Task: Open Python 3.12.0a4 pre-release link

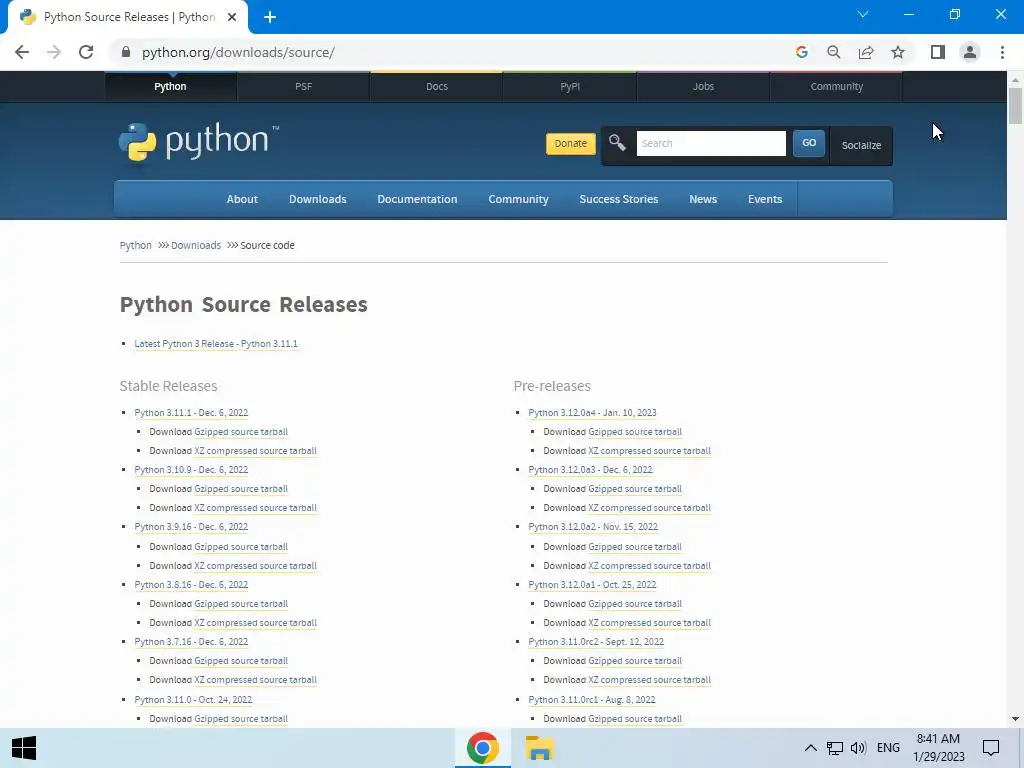Action: 592,413
